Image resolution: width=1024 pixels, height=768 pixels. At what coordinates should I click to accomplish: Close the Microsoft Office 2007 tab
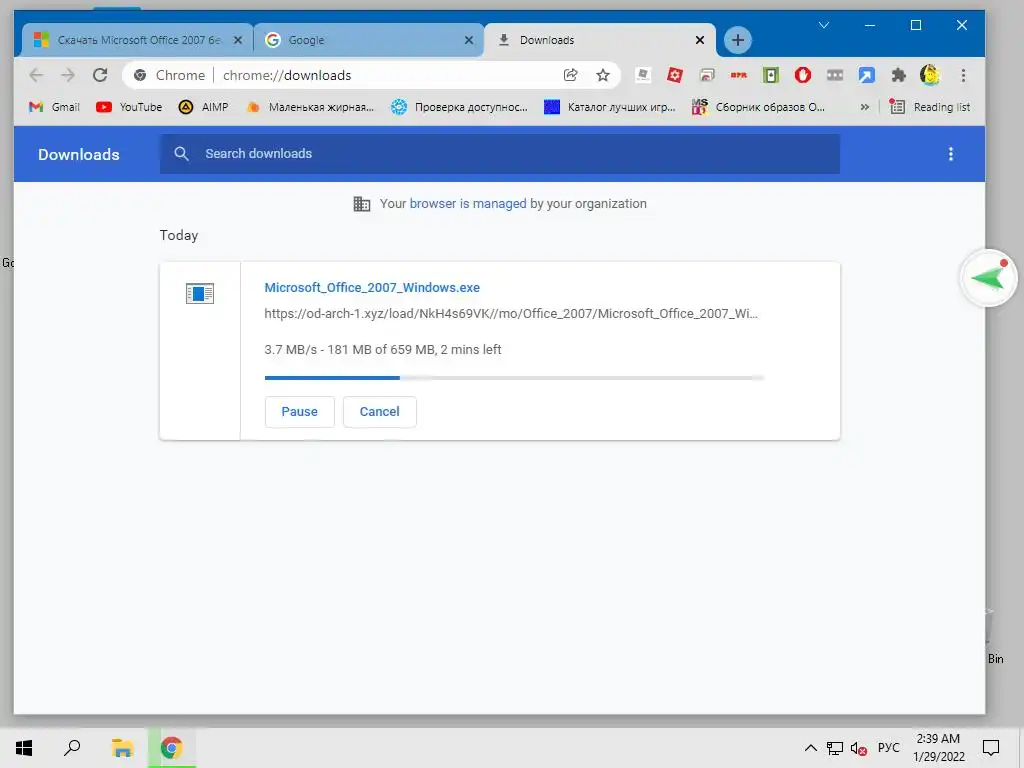point(238,40)
